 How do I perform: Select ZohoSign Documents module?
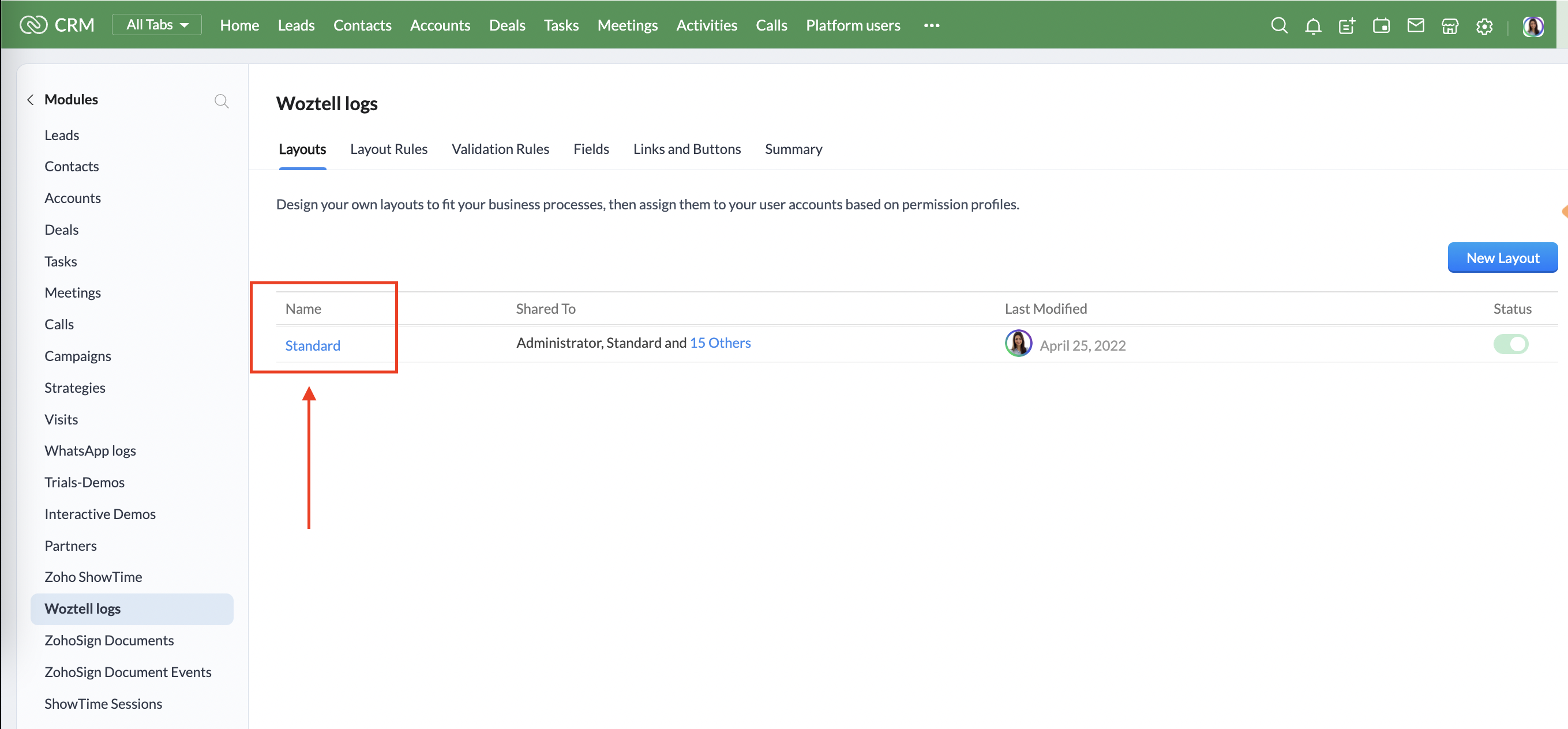coord(109,640)
